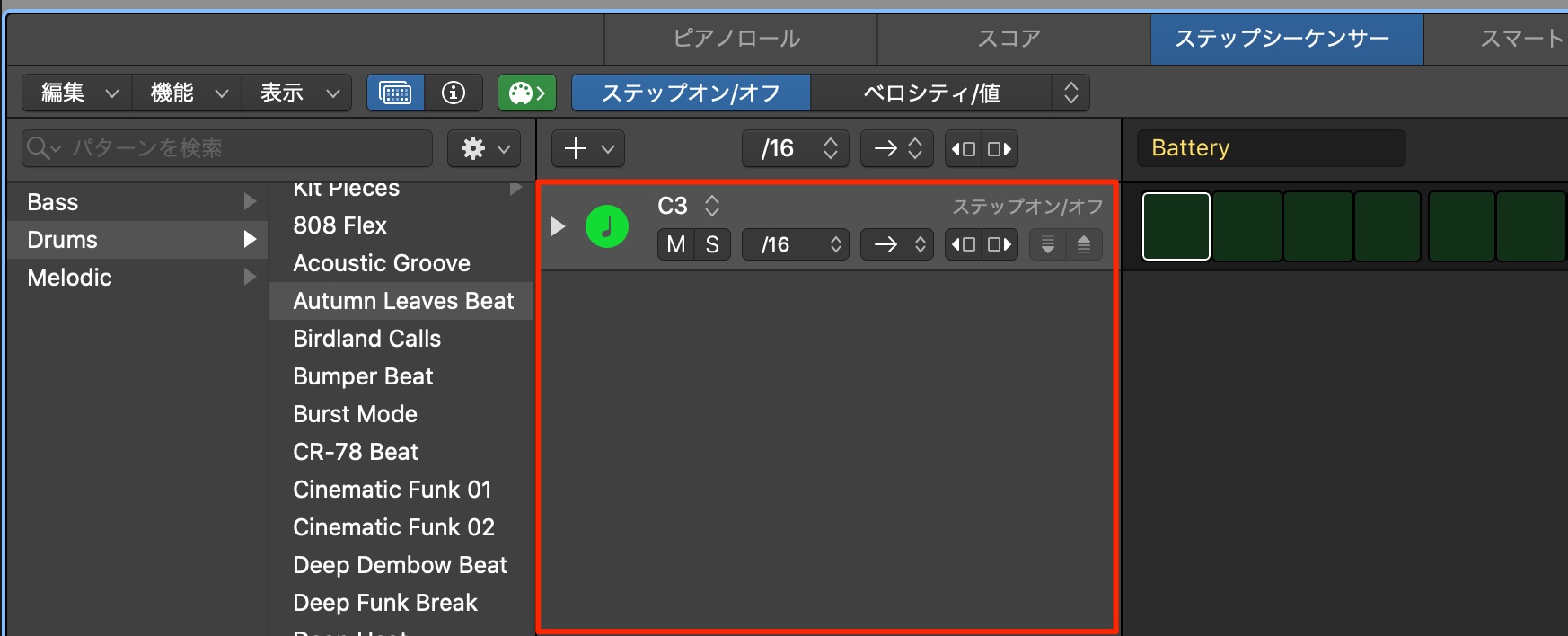Choose the Acoustic Groove pattern
This screenshot has height=636, width=1568.
[x=401, y=263]
